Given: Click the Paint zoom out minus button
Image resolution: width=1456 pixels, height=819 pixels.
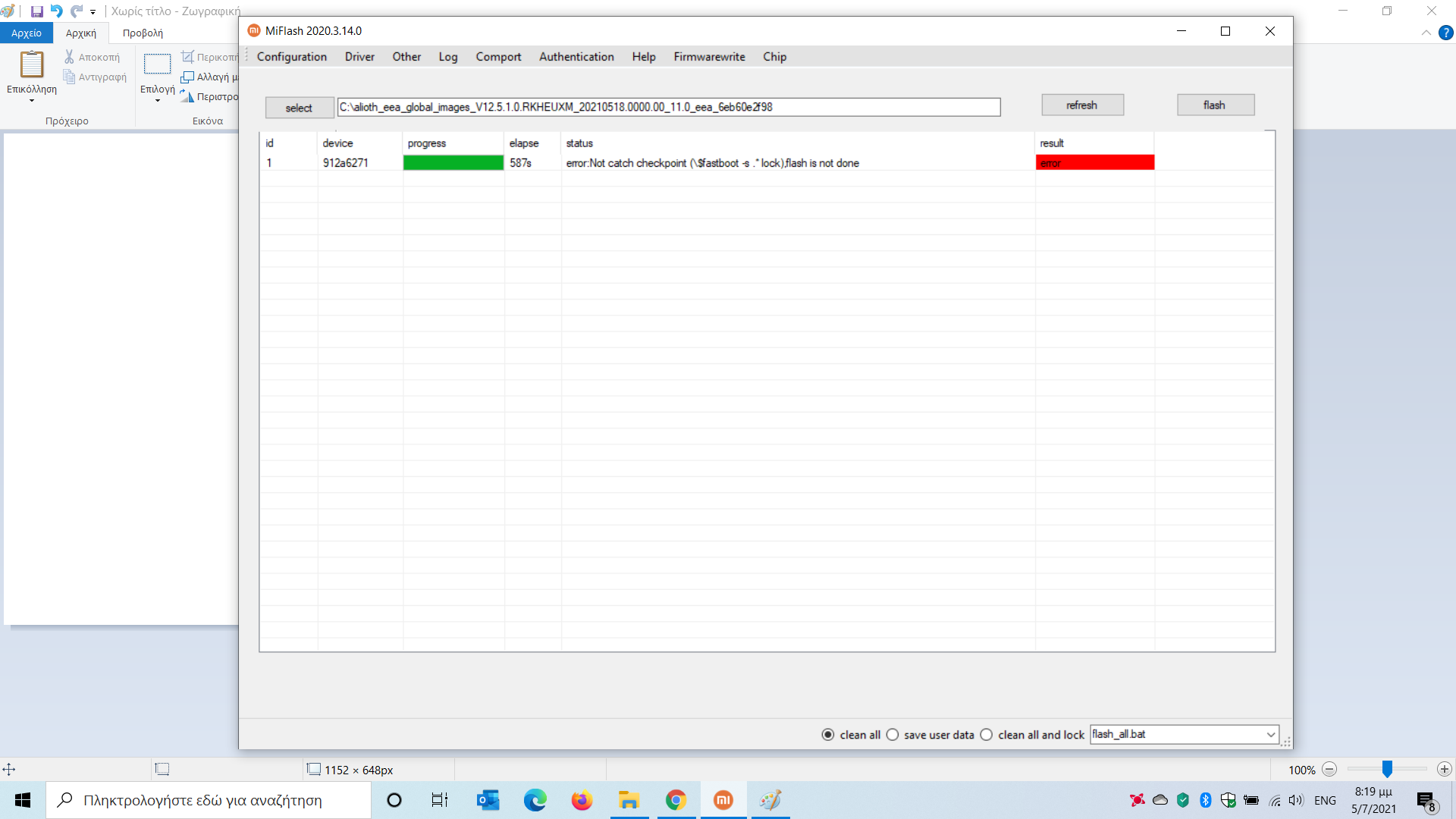Looking at the screenshot, I should (x=1329, y=769).
